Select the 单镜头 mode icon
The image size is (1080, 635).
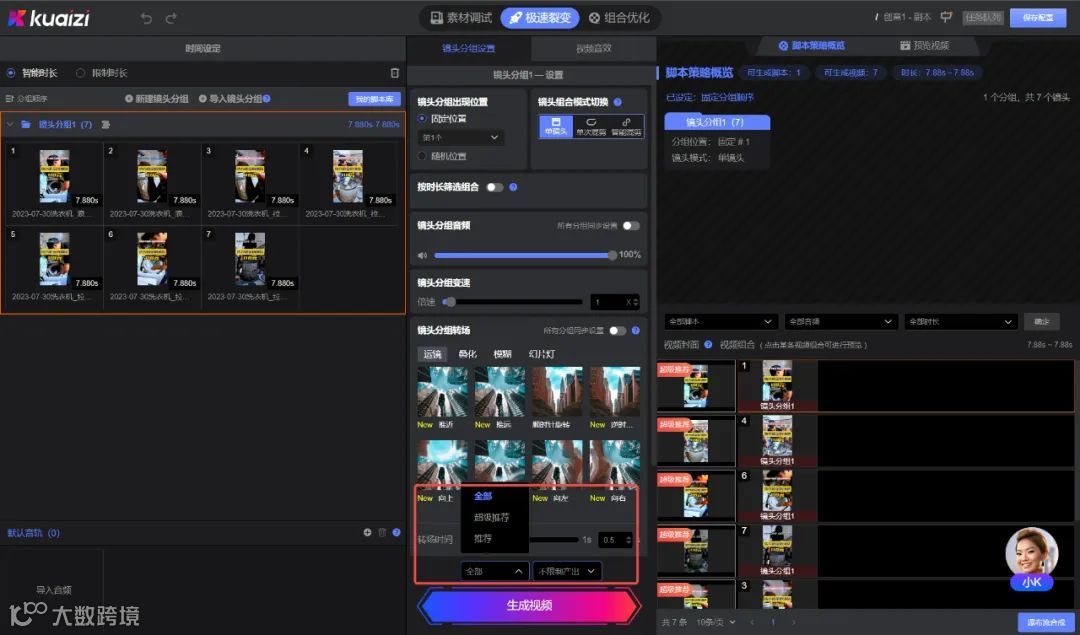click(x=556, y=127)
